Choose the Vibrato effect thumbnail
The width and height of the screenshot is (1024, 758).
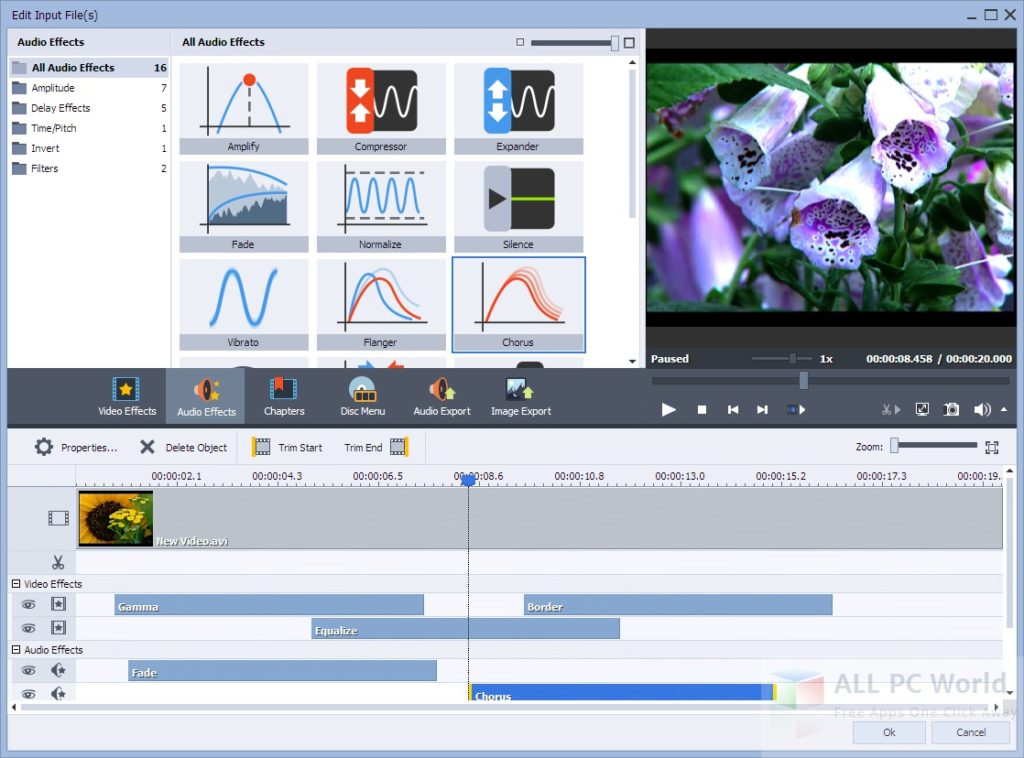243,303
